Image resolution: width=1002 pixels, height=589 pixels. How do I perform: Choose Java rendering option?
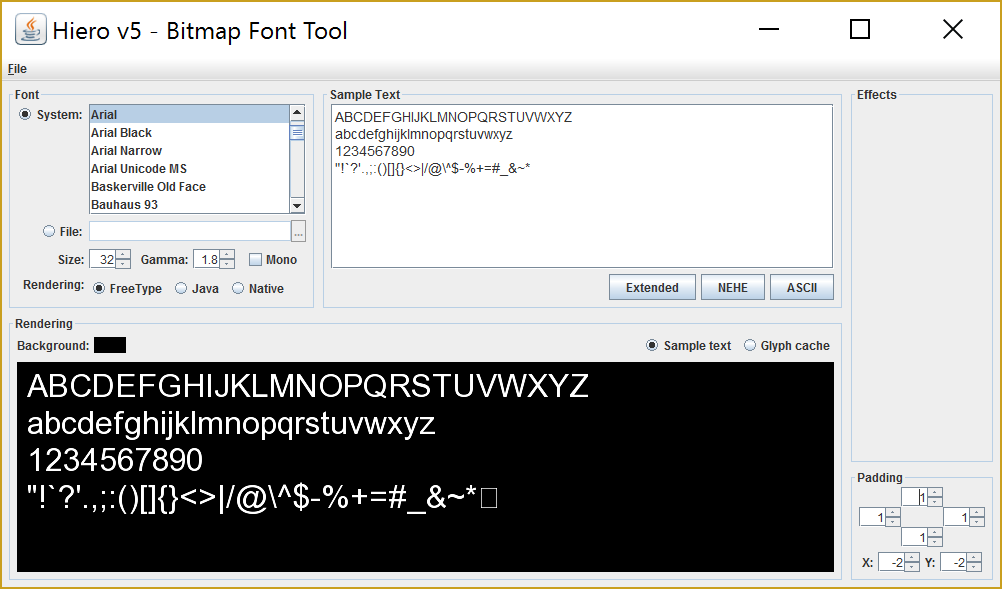tap(181, 288)
